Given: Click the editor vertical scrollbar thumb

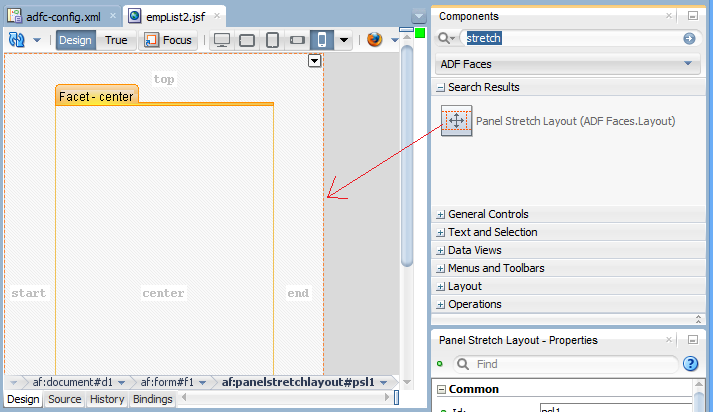Looking at the screenshot, I should pyautogui.click(x=407, y=156).
